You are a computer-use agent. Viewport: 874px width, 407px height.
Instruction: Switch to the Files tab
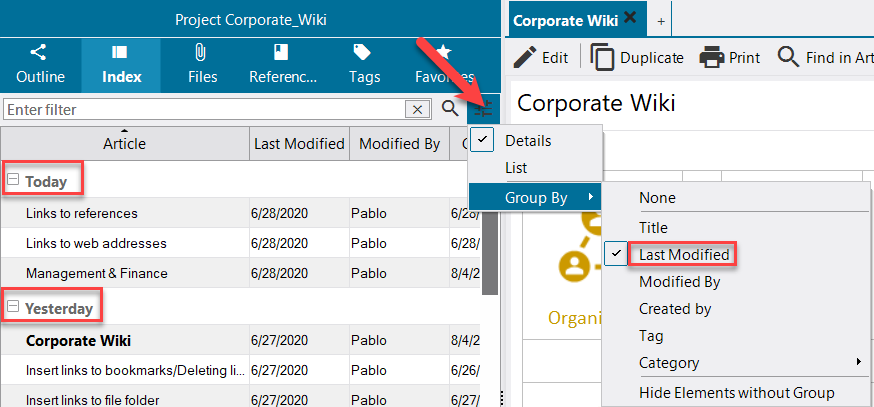(202, 63)
